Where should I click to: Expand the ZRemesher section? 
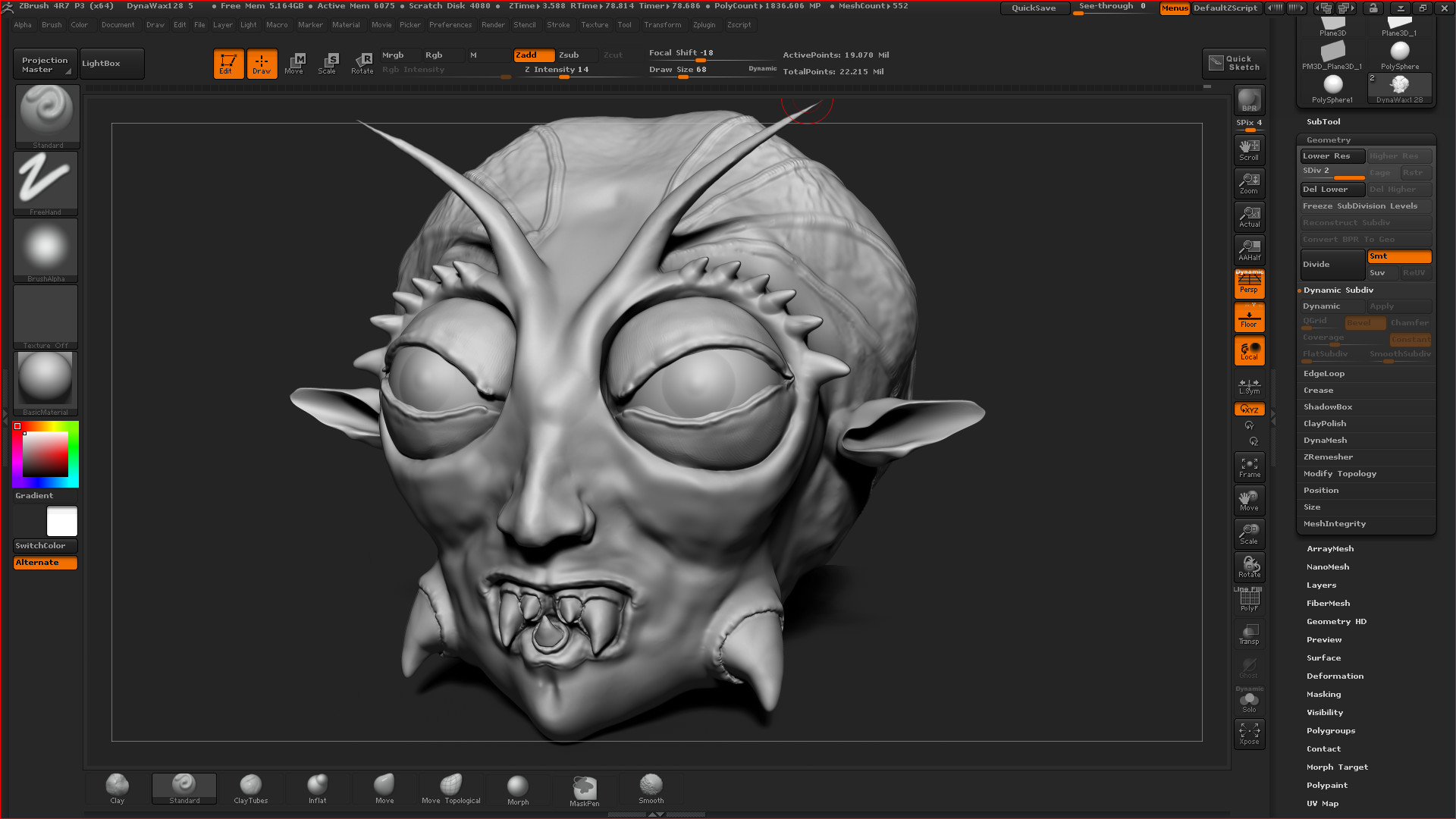[x=1328, y=457]
